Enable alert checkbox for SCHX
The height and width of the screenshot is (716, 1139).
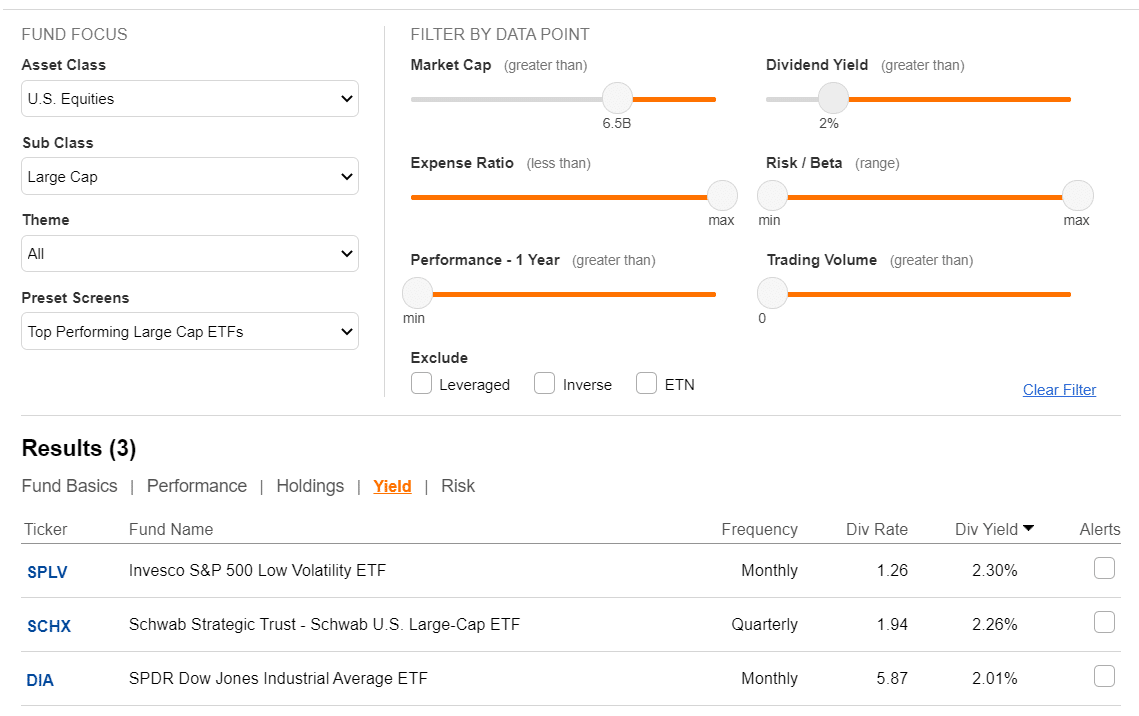[x=1104, y=622]
